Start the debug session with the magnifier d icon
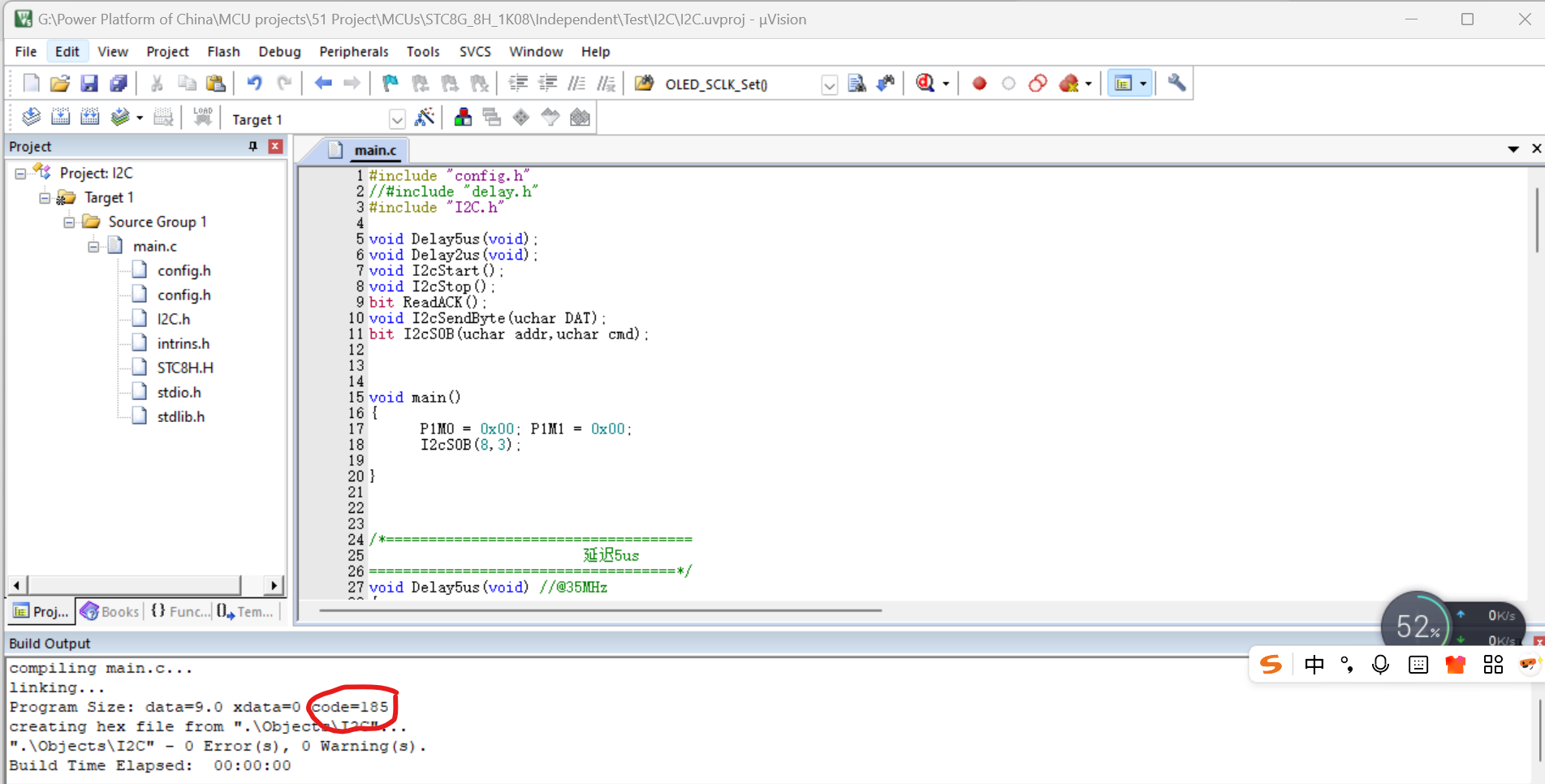 [925, 84]
